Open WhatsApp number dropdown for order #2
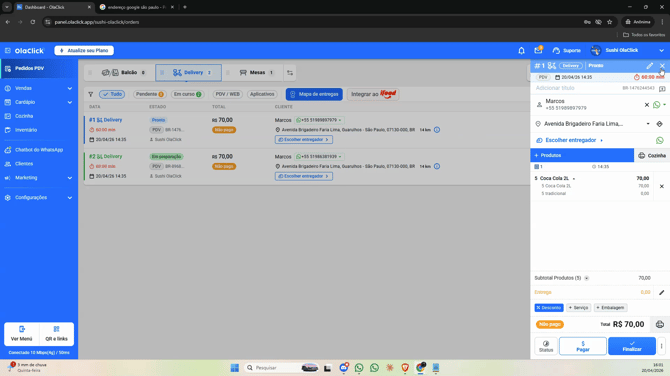 (x=319, y=156)
